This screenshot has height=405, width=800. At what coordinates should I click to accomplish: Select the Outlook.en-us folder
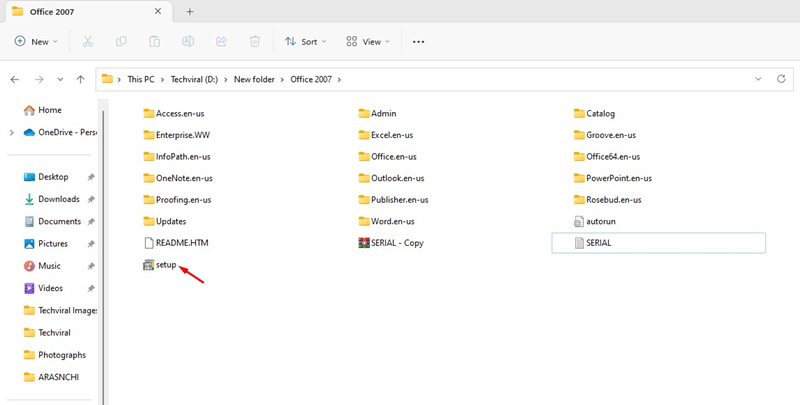(391, 178)
